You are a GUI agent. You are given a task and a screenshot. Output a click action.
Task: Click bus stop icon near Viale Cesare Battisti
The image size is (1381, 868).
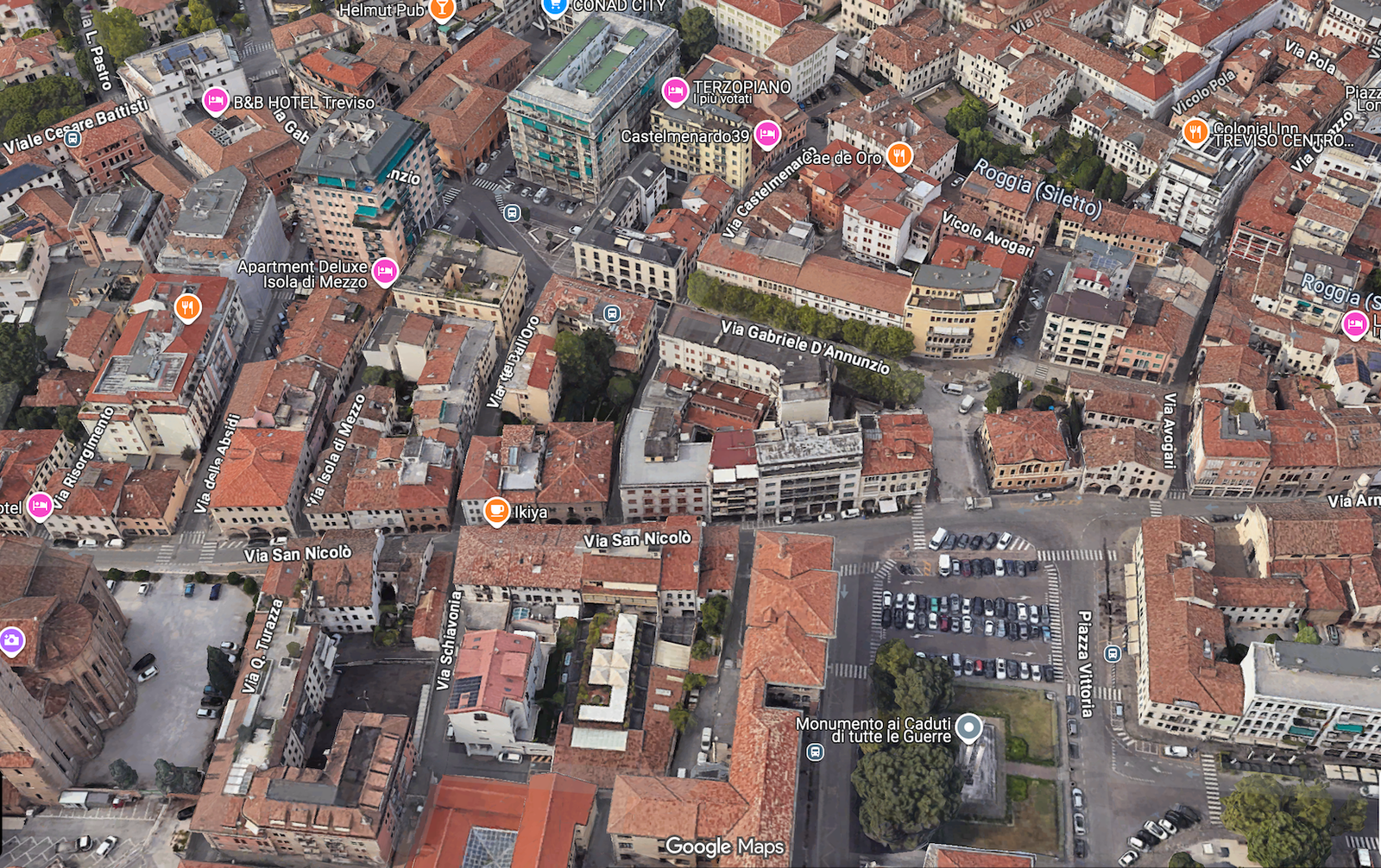pyautogui.click(x=73, y=138)
